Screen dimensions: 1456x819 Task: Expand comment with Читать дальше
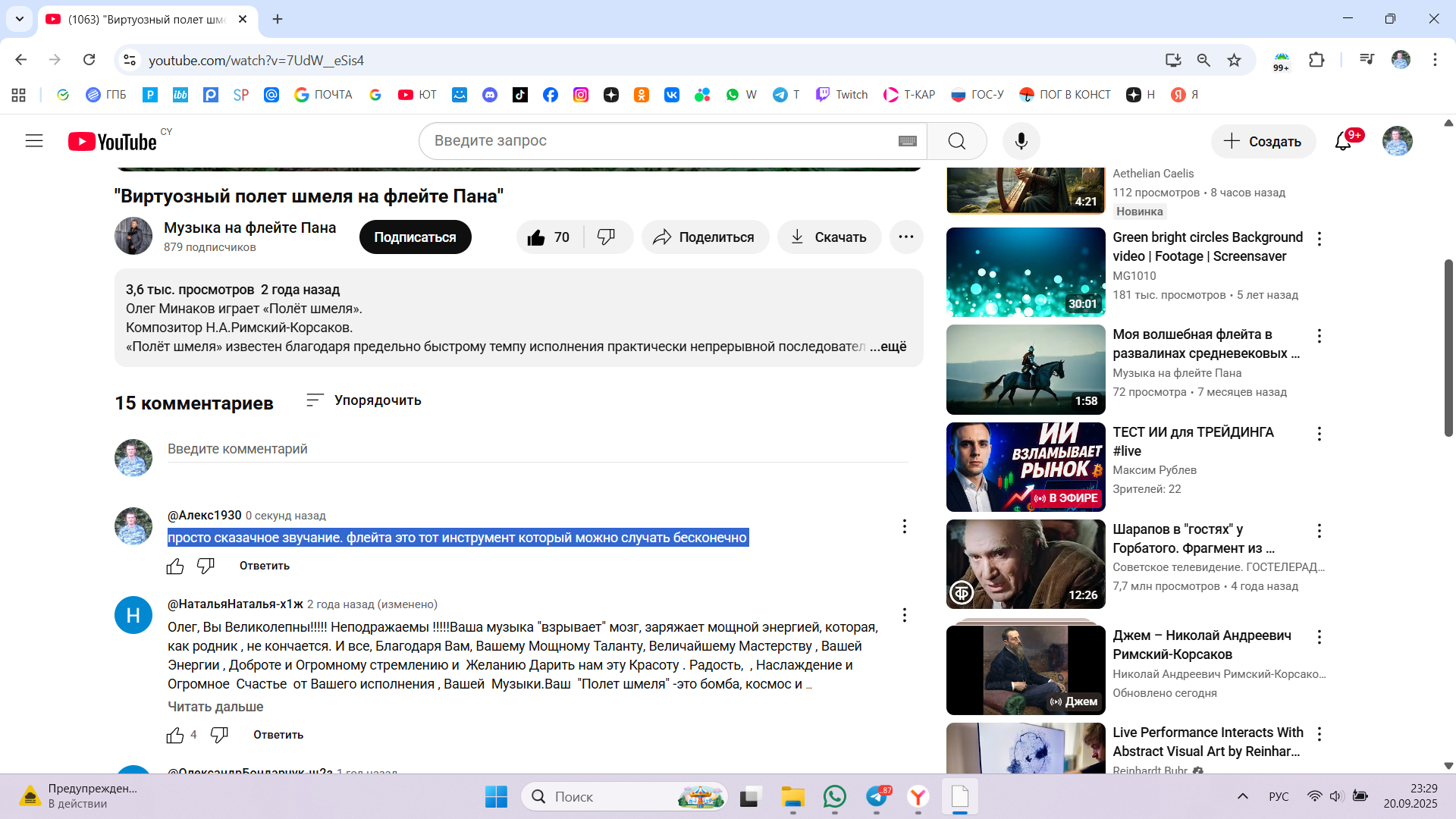click(x=215, y=707)
